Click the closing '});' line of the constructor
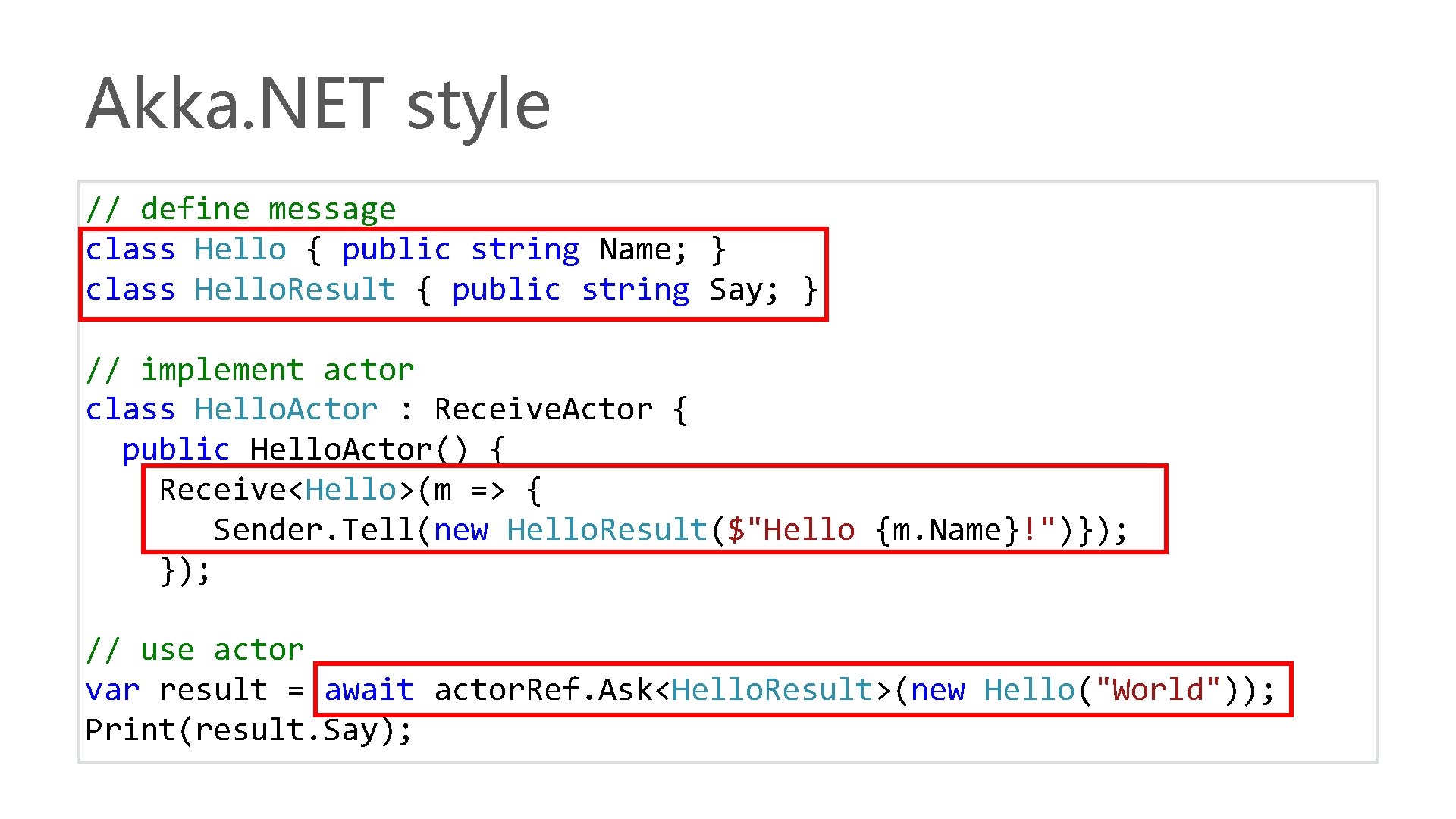Image resolution: width=1456 pixels, height=819 pixels. pos(185,570)
